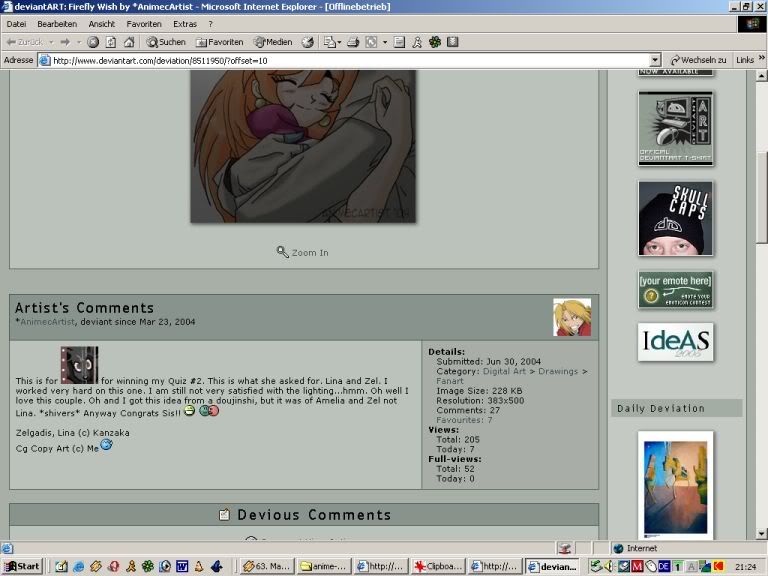Click the Zoom In link under artwork
Image resolution: width=768 pixels, height=576 pixels.
[x=303, y=252]
